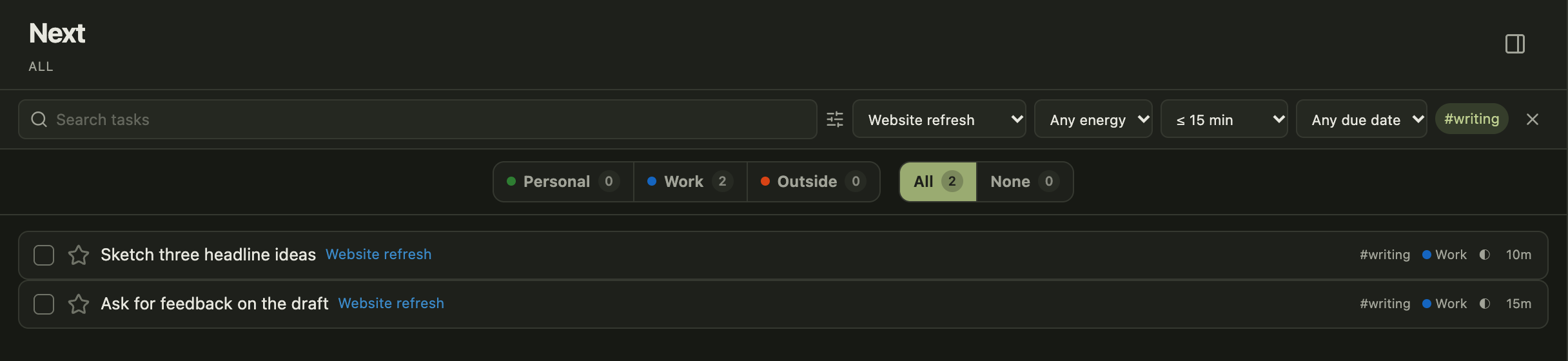Click #writing tag on Ask for feedback task
The image size is (1568, 361).
coord(1385,304)
